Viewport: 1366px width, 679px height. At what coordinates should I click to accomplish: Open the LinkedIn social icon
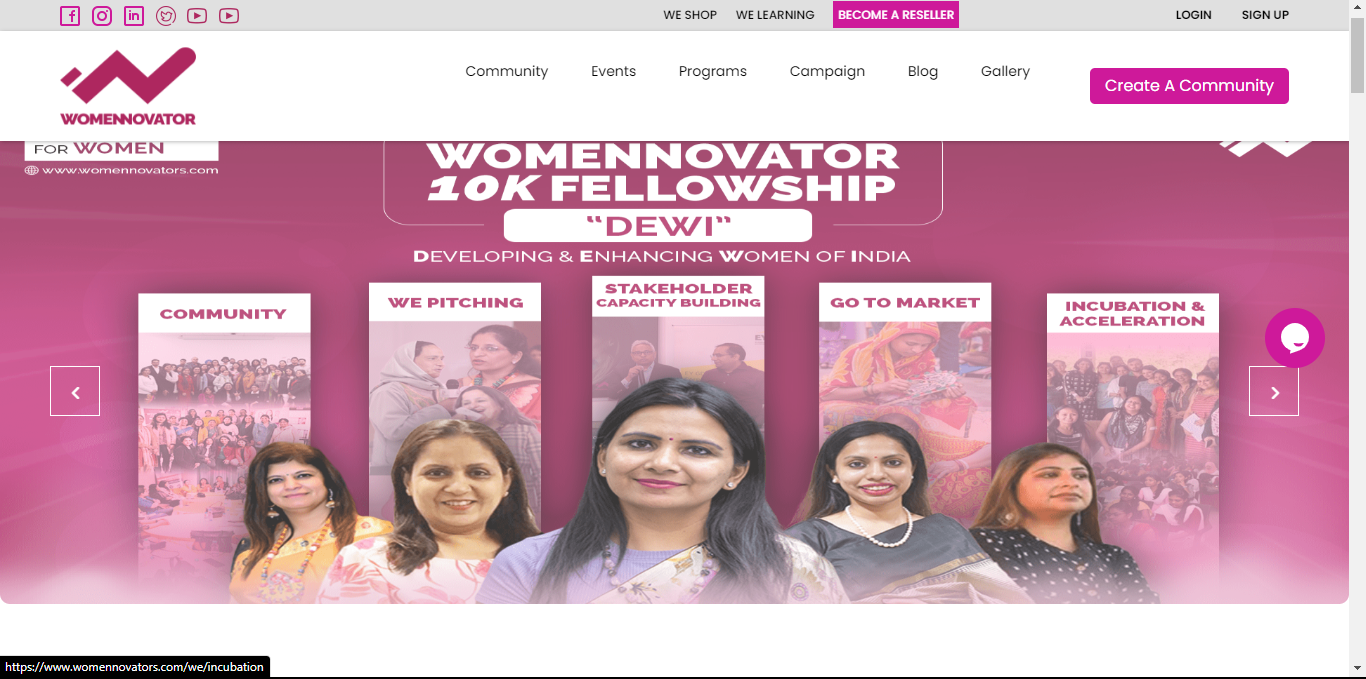pyautogui.click(x=134, y=16)
